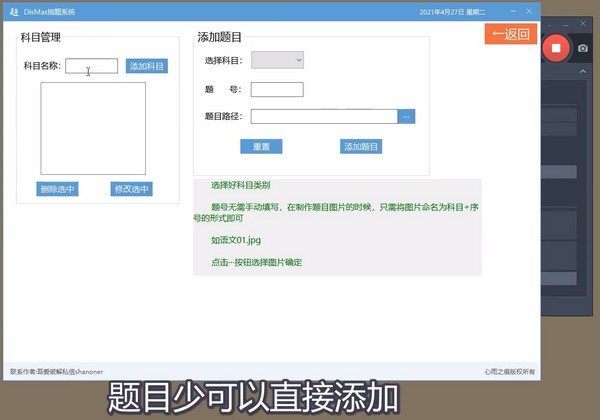Screen dimensions: 600x420
Task: Focus the 题目路径 path field
Action: 324,116
